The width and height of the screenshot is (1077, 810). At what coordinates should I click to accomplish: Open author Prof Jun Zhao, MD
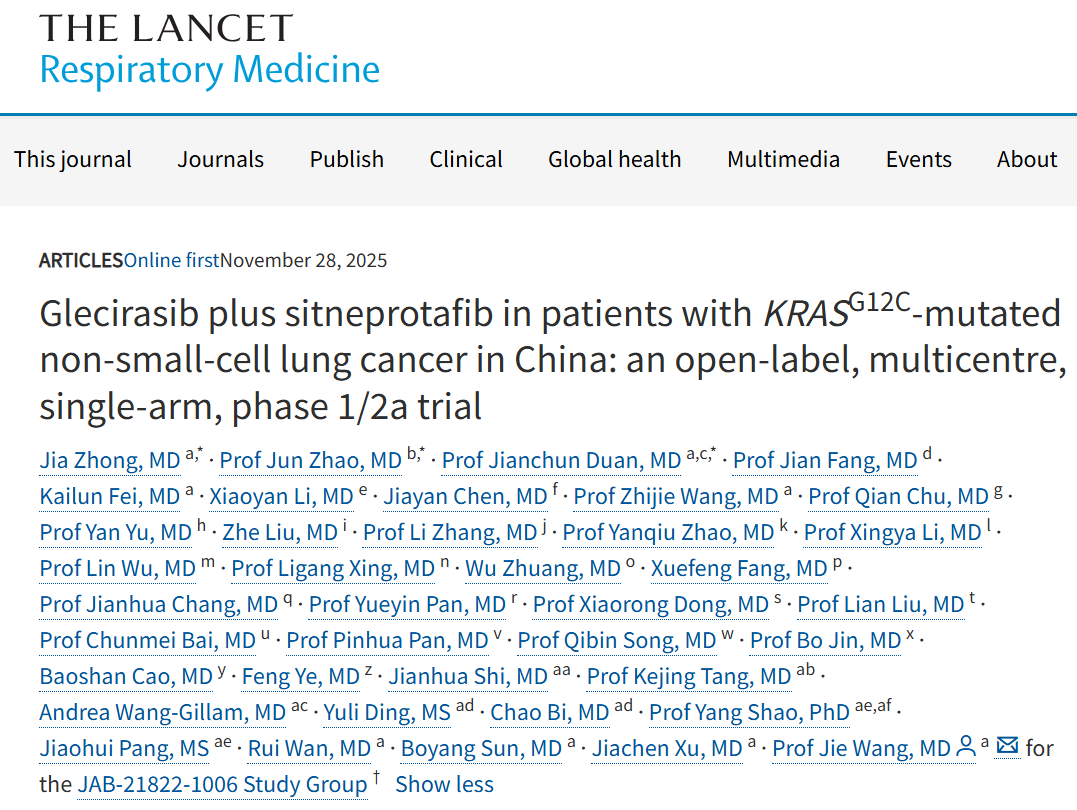tap(310, 460)
